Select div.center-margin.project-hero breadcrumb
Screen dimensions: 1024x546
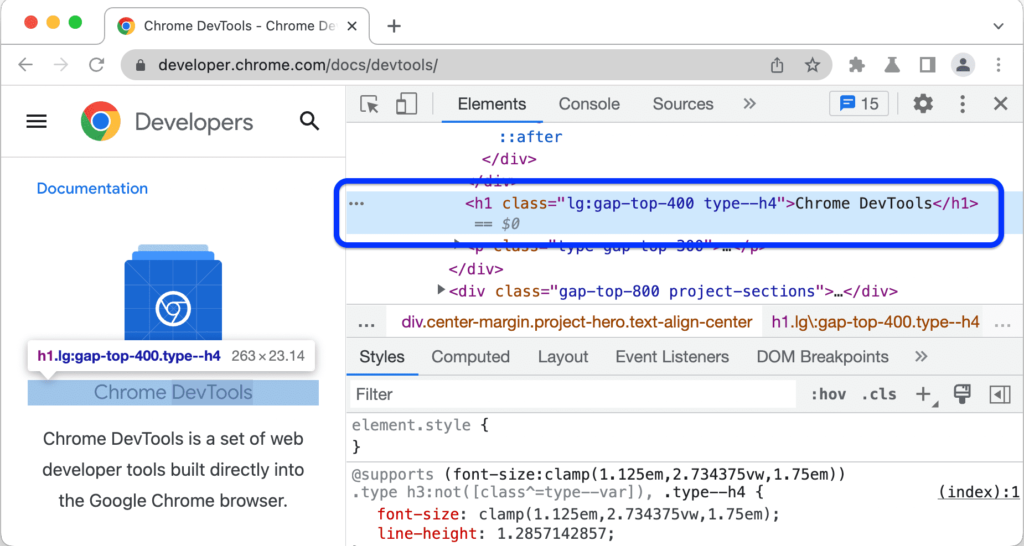tap(577, 322)
